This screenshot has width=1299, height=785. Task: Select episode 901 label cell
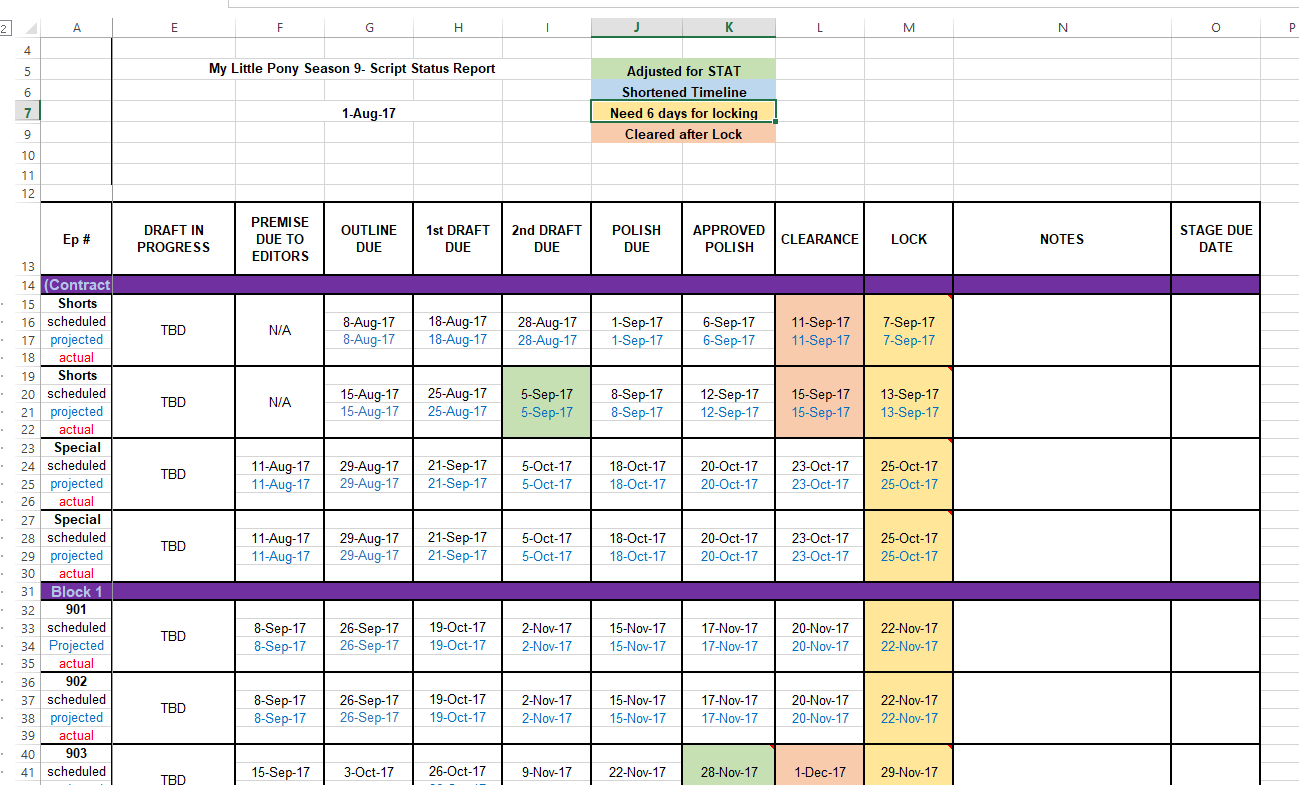tap(77, 610)
